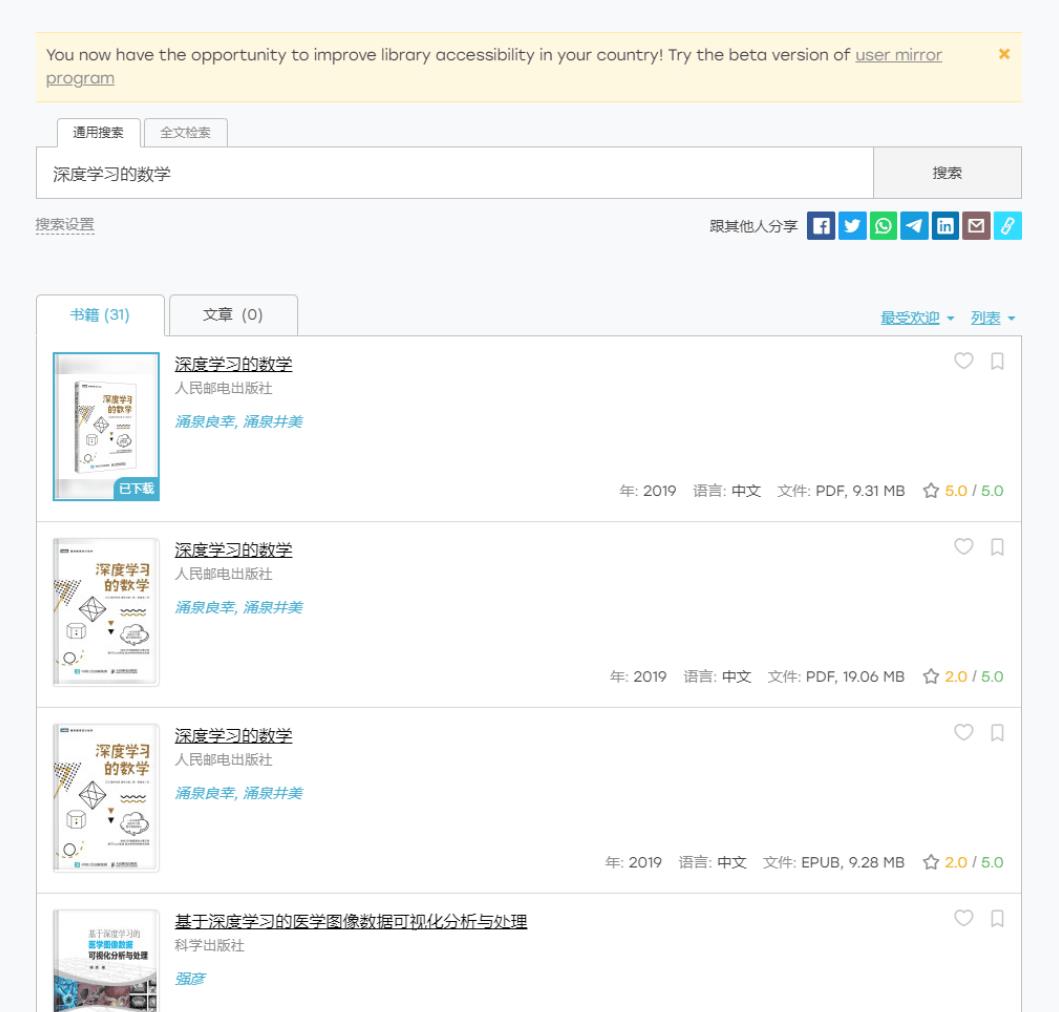This screenshot has width=1059, height=1012.
Task: Switch to the 全文检索 tab
Action: coord(186,132)
